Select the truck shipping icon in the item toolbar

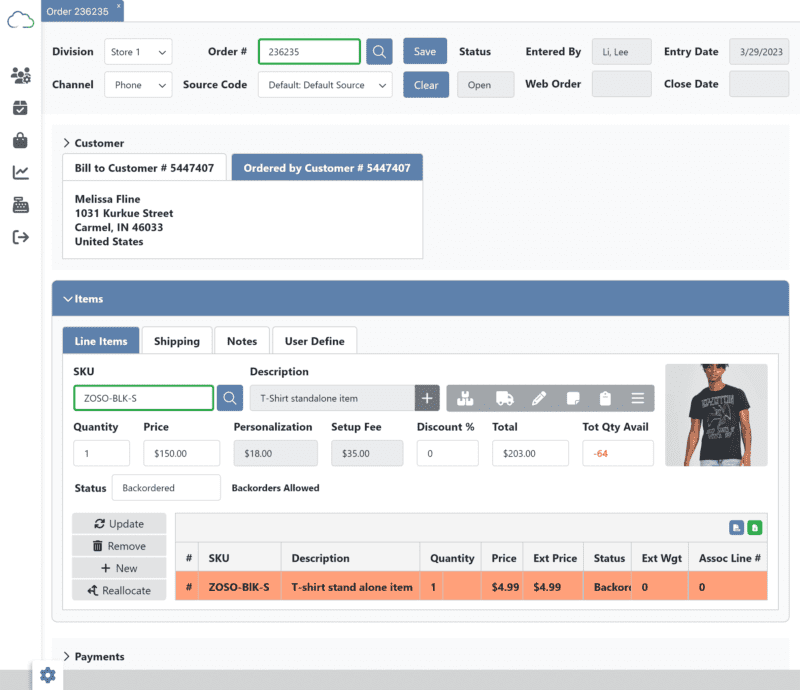click(x=502, y=397)
